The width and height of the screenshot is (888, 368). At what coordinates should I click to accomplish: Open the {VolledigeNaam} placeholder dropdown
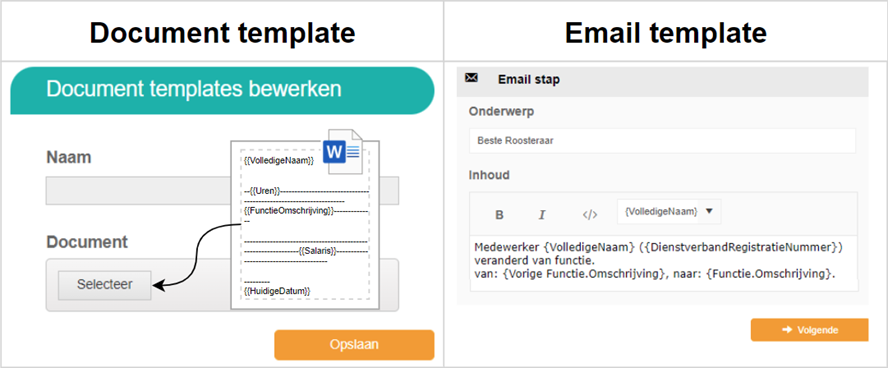pyautogui.click(x=669, y=211)
